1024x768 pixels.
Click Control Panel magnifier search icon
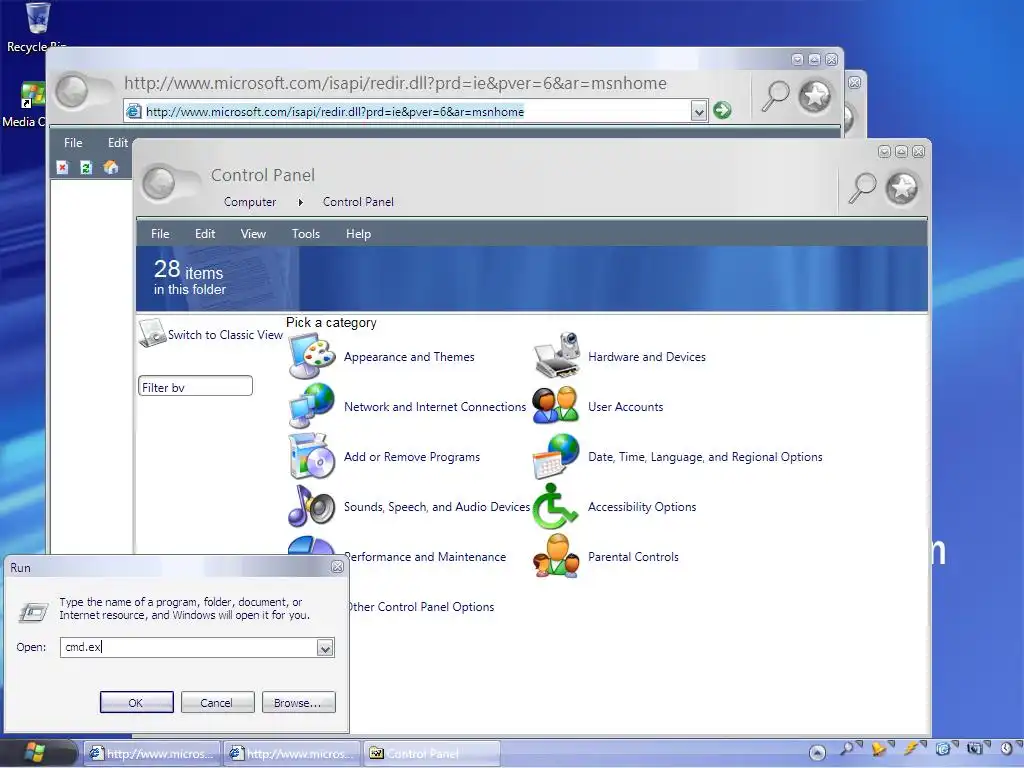point(862,189)
